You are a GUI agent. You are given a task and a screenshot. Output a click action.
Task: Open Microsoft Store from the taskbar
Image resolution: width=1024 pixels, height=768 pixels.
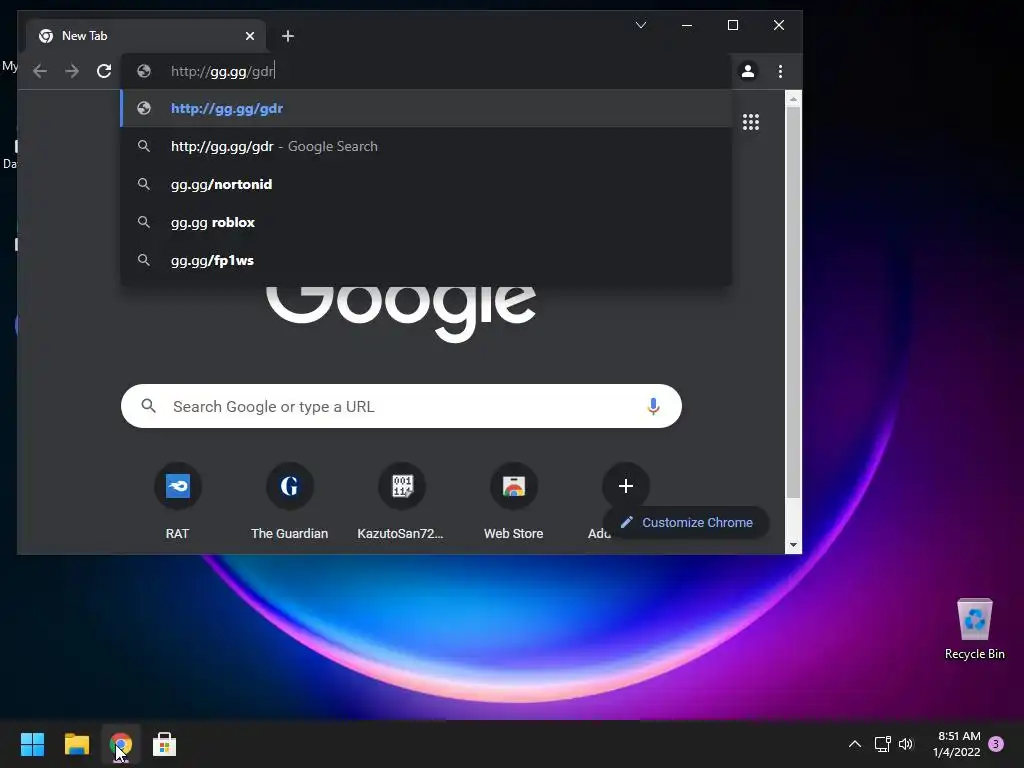[165, 744]
